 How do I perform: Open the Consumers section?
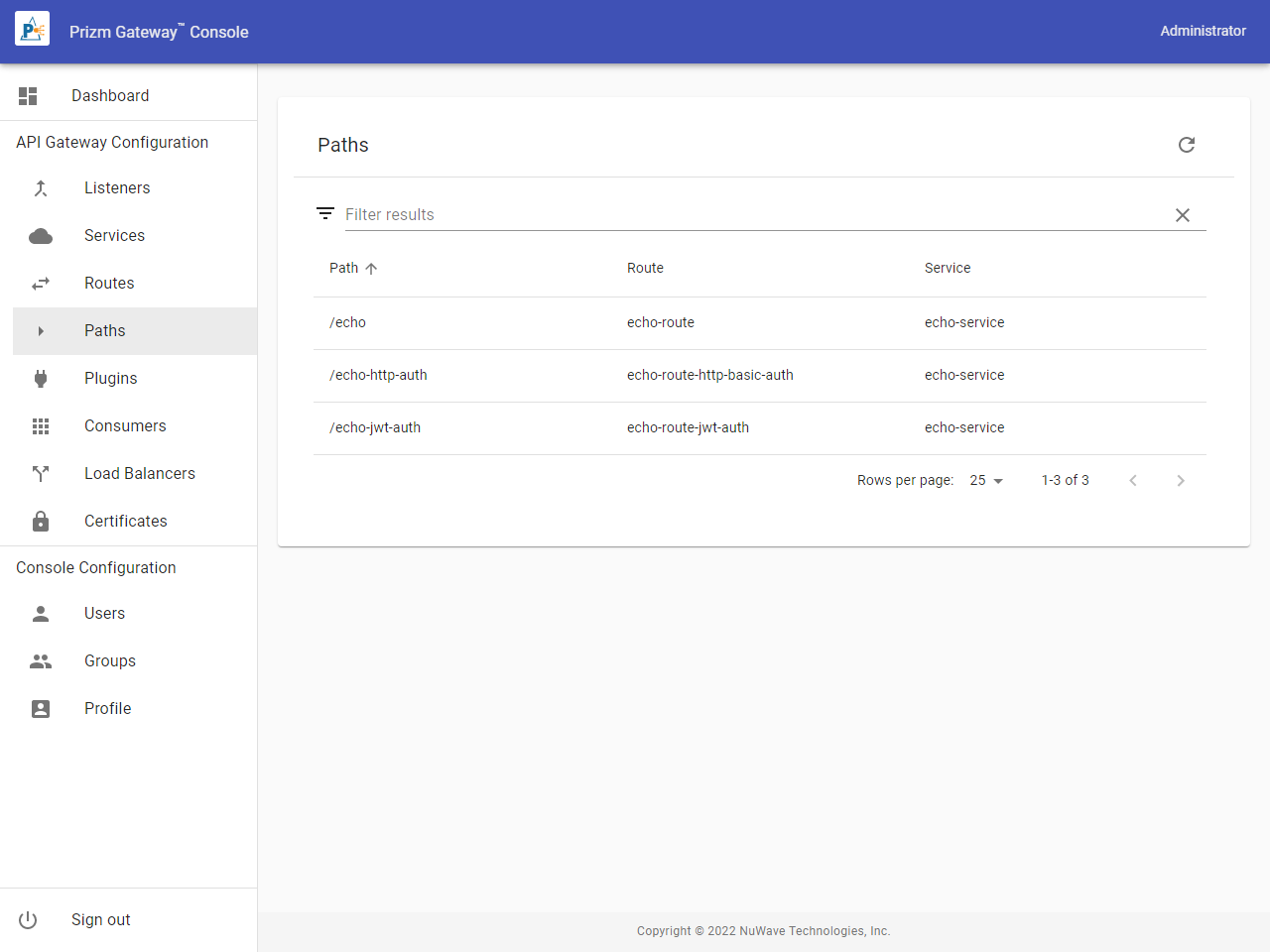point(125,426)
